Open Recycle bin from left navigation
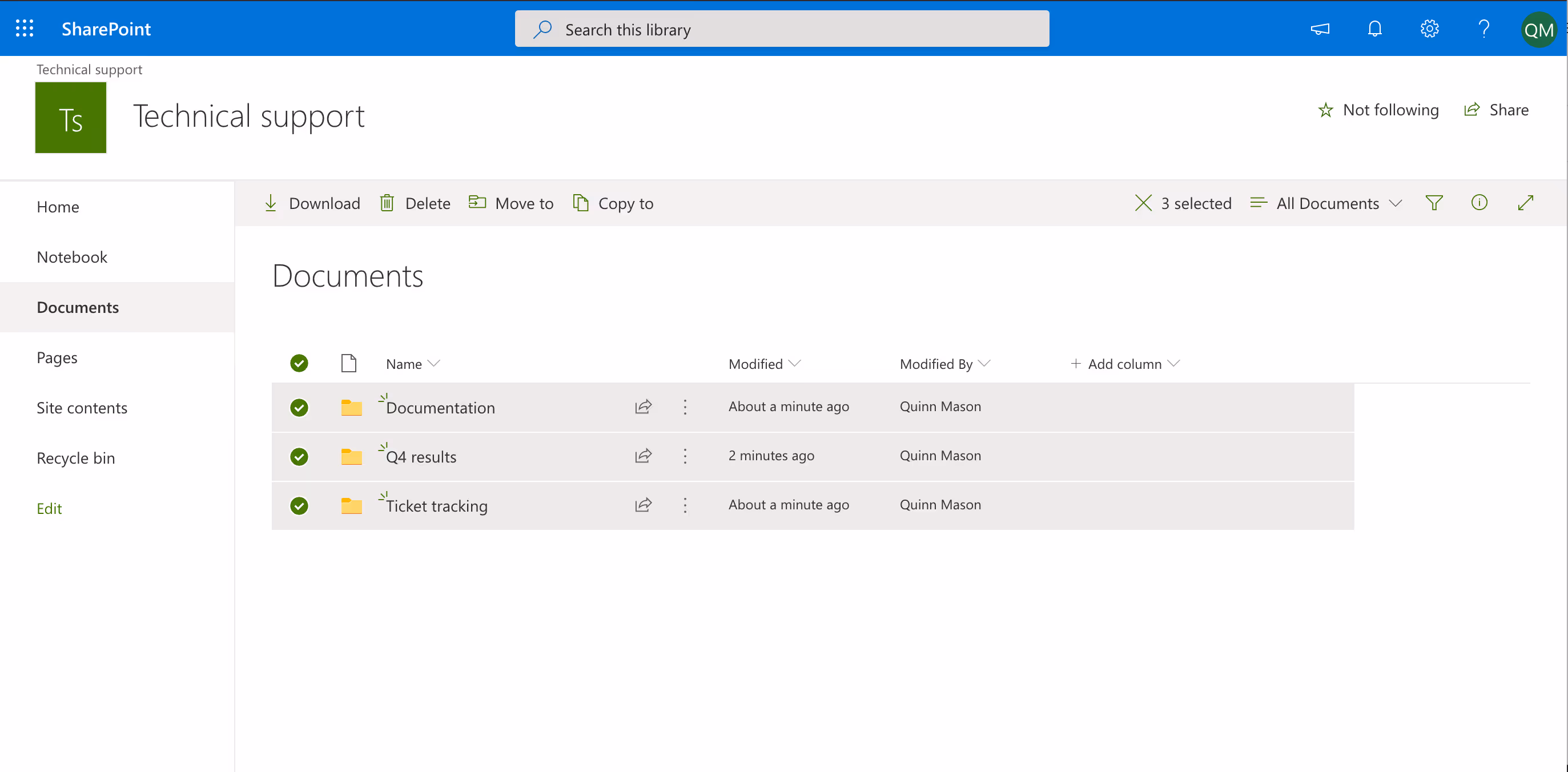Screen dimensions: 1568x772 coord(75,458)
